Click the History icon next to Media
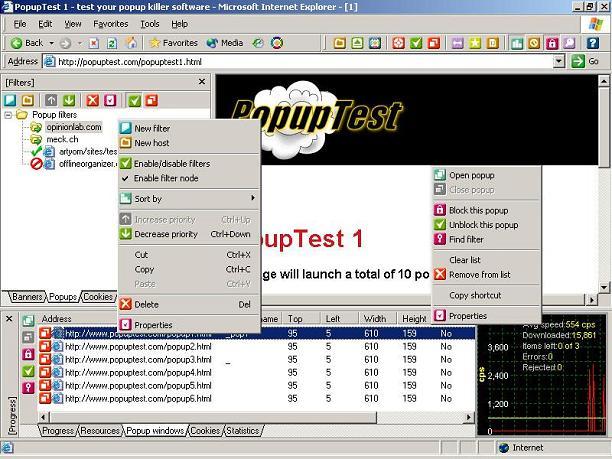Screen dimensions: 612x459 [258, 43]
